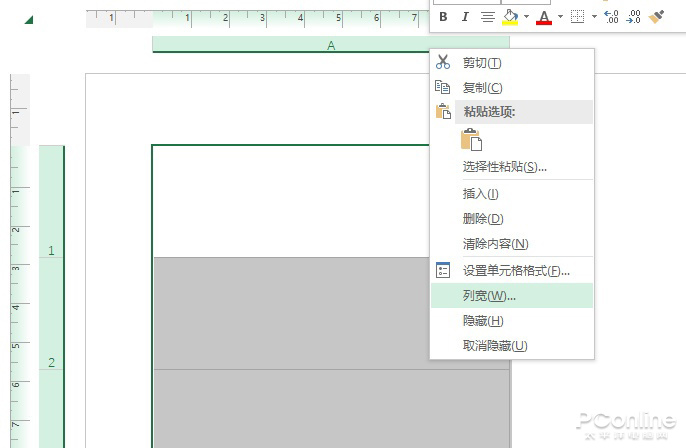Click the center align icon

pos(488,17)
